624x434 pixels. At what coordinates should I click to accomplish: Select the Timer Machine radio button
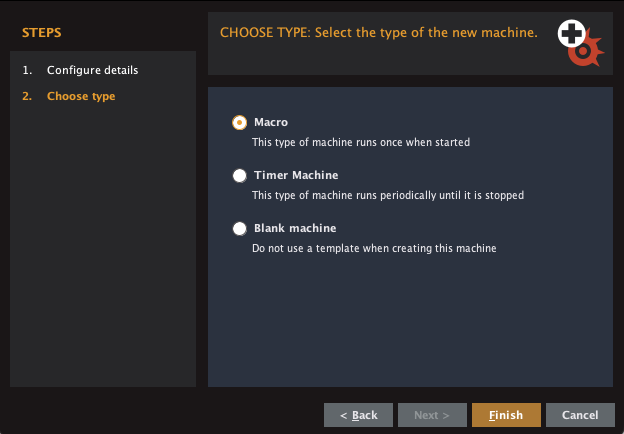[x=240, y=175]
